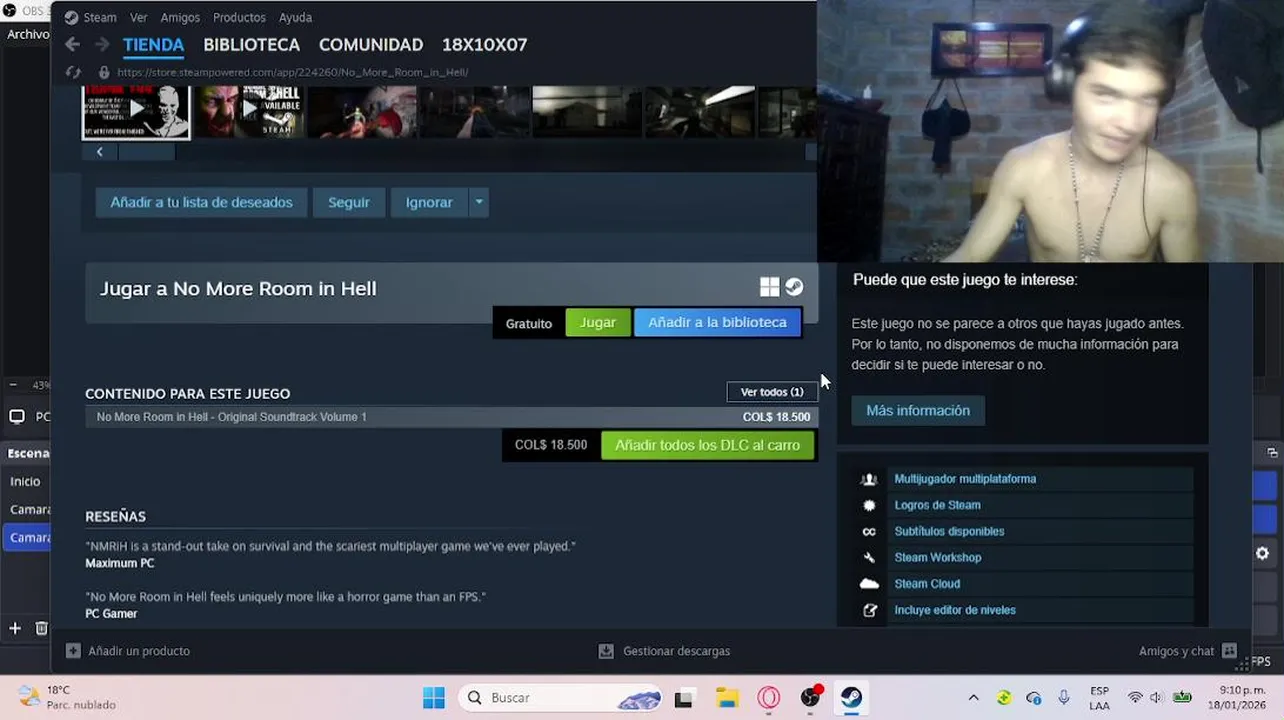The height and width of the screenshot is (720, 1284).
Task: Click the Multijugador multiplataforma feature icon
Action: (x=869, y=479)
